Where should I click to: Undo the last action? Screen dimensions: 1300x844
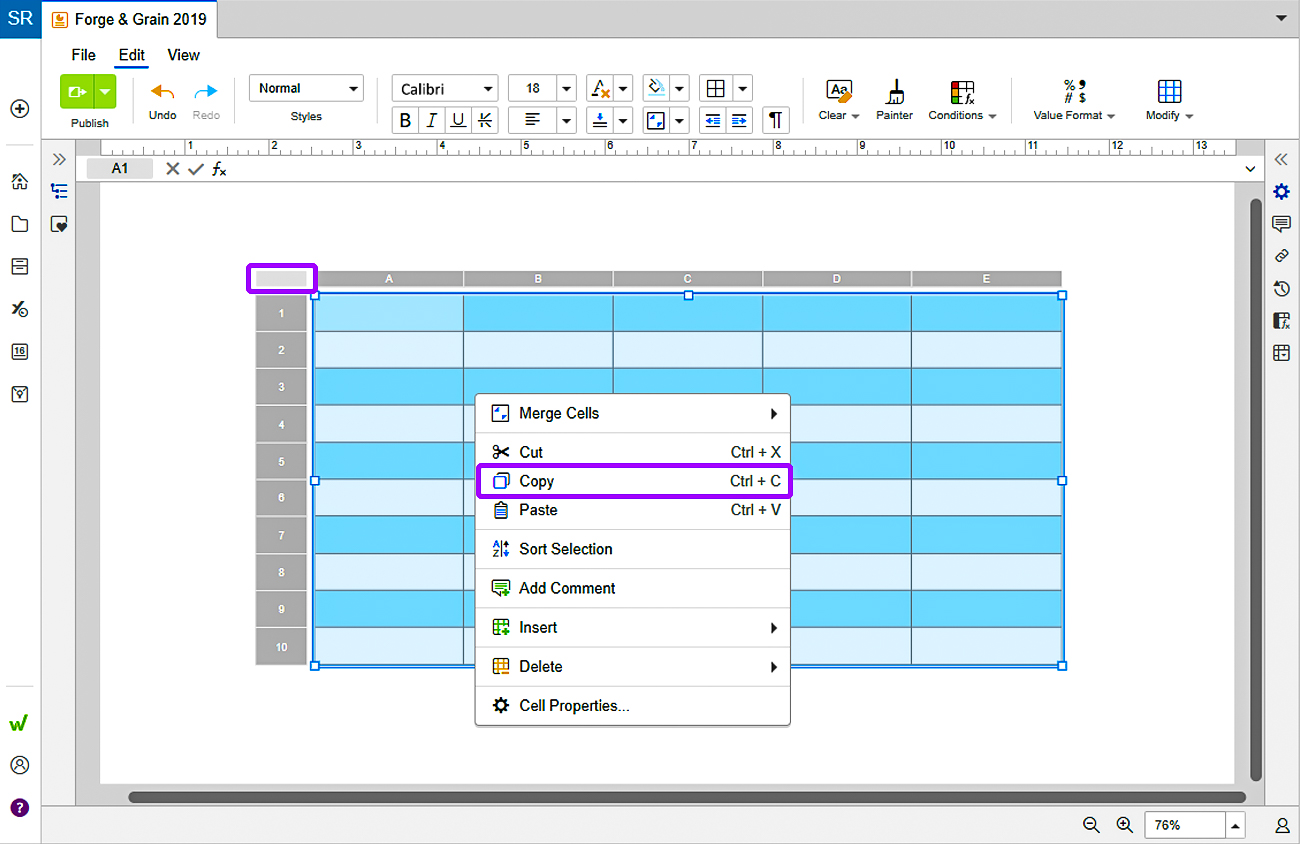161,99
